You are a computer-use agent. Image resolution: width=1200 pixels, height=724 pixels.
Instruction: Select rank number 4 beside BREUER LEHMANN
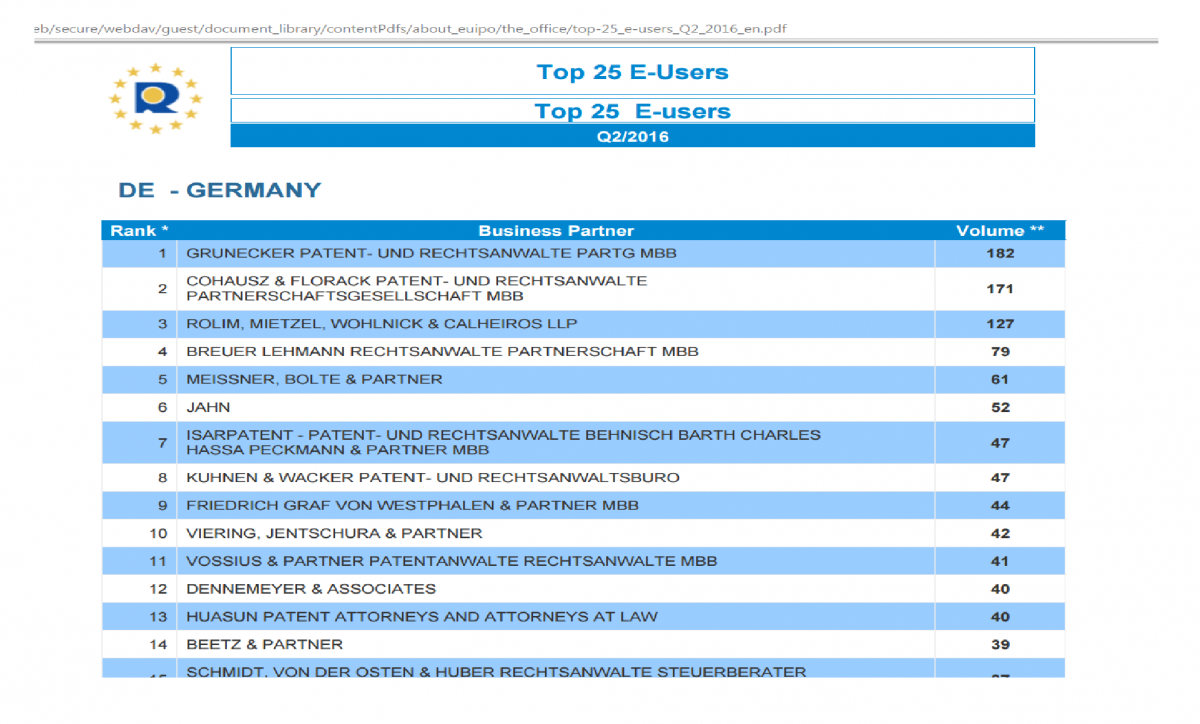[162, 351]
